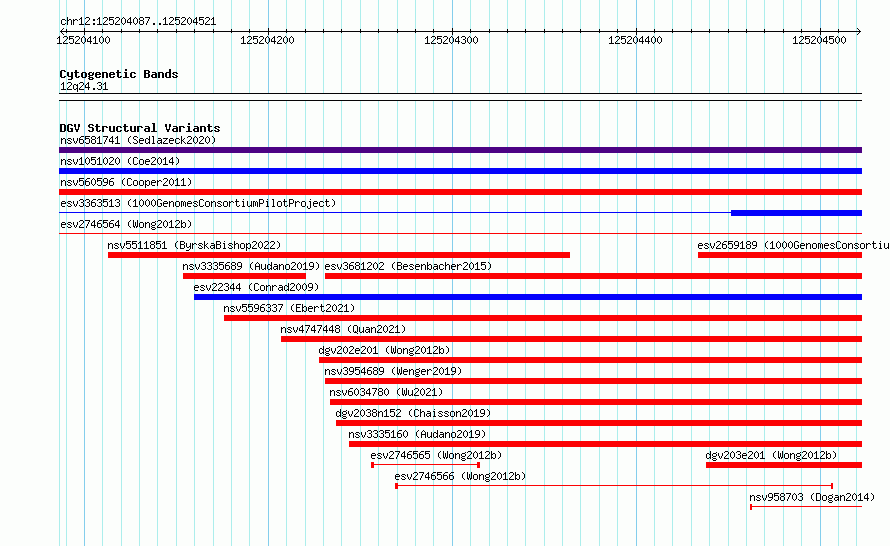Click ruler position 125204400
The width and height of the screenshot is (890, 546).
(635, 40)
